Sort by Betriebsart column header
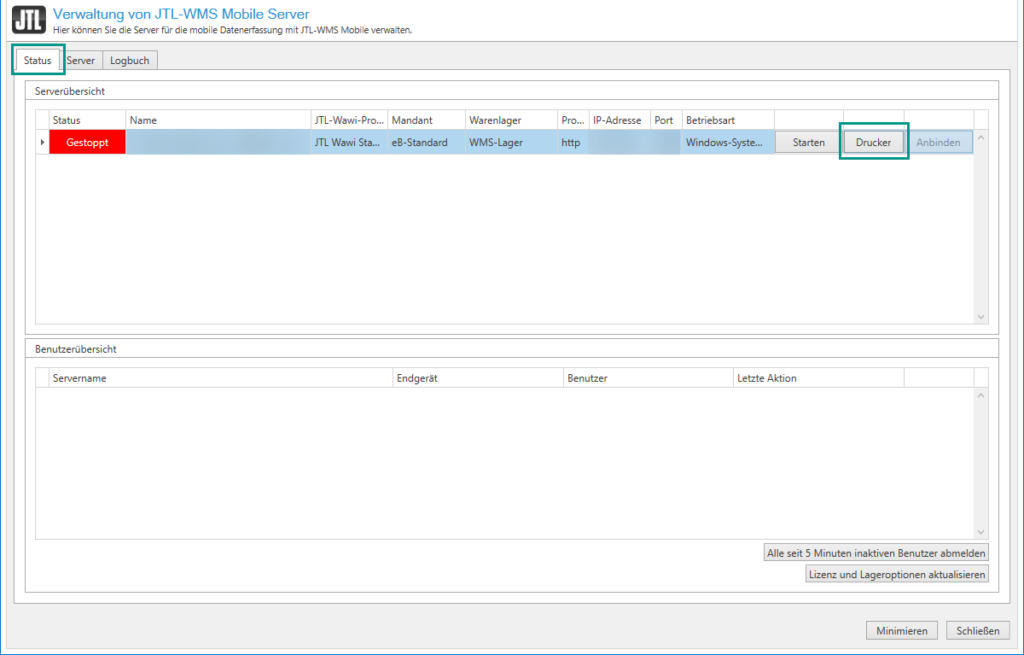Image resolution: width=1024 pixels, height=655 pixels. pyautogui.click(x=710, y=120)
